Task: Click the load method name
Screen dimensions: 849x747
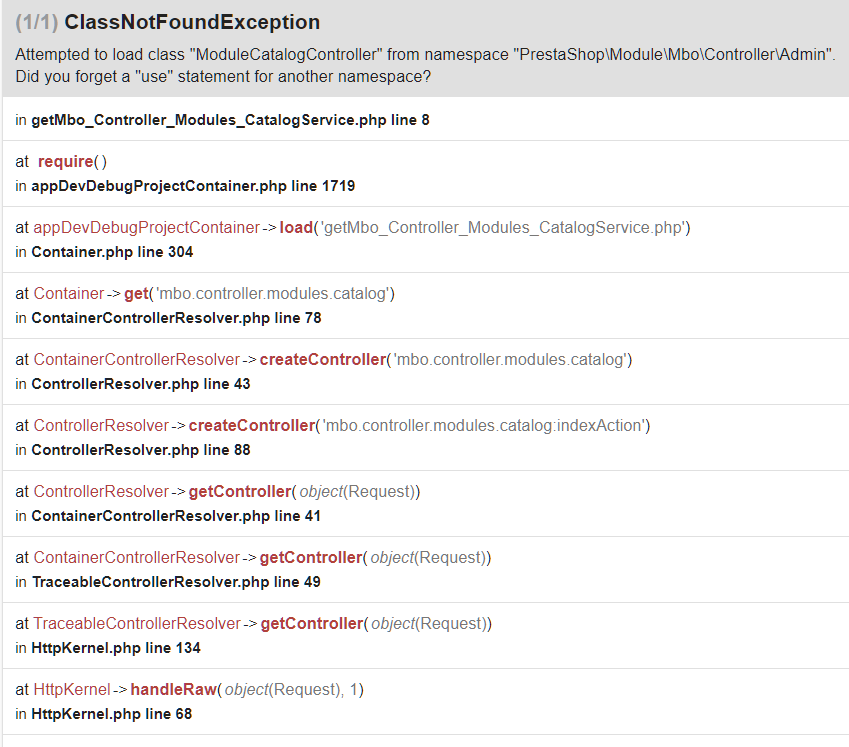Action: click(x=295, y=228)
